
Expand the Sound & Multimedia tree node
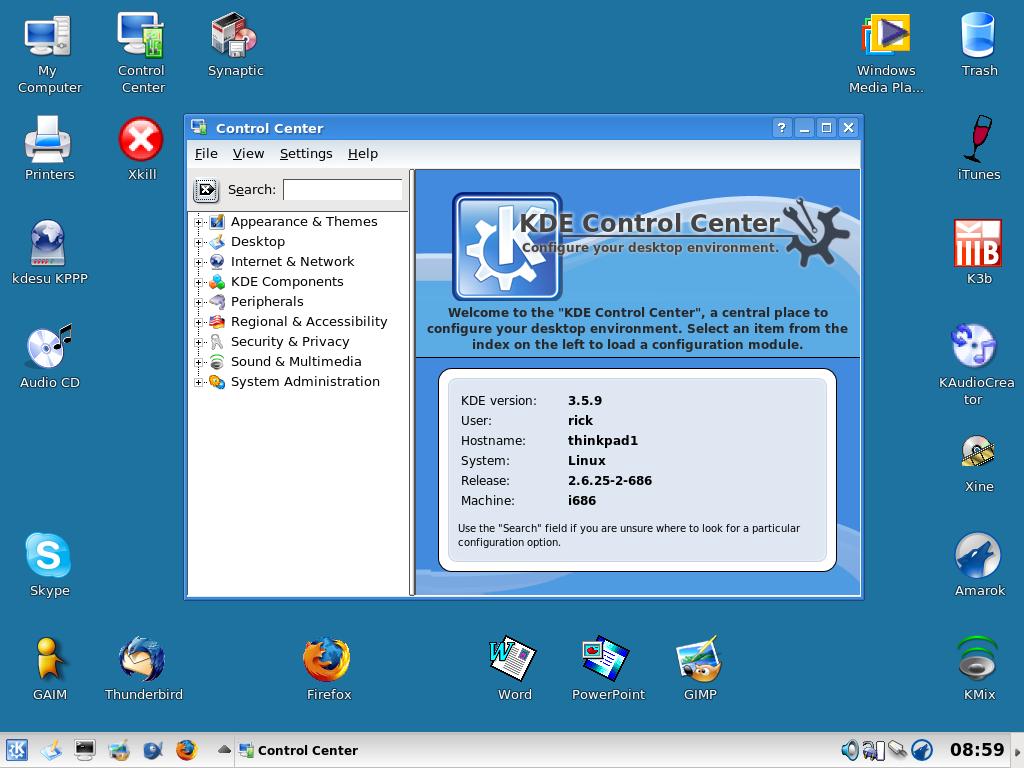coord(199,362)
